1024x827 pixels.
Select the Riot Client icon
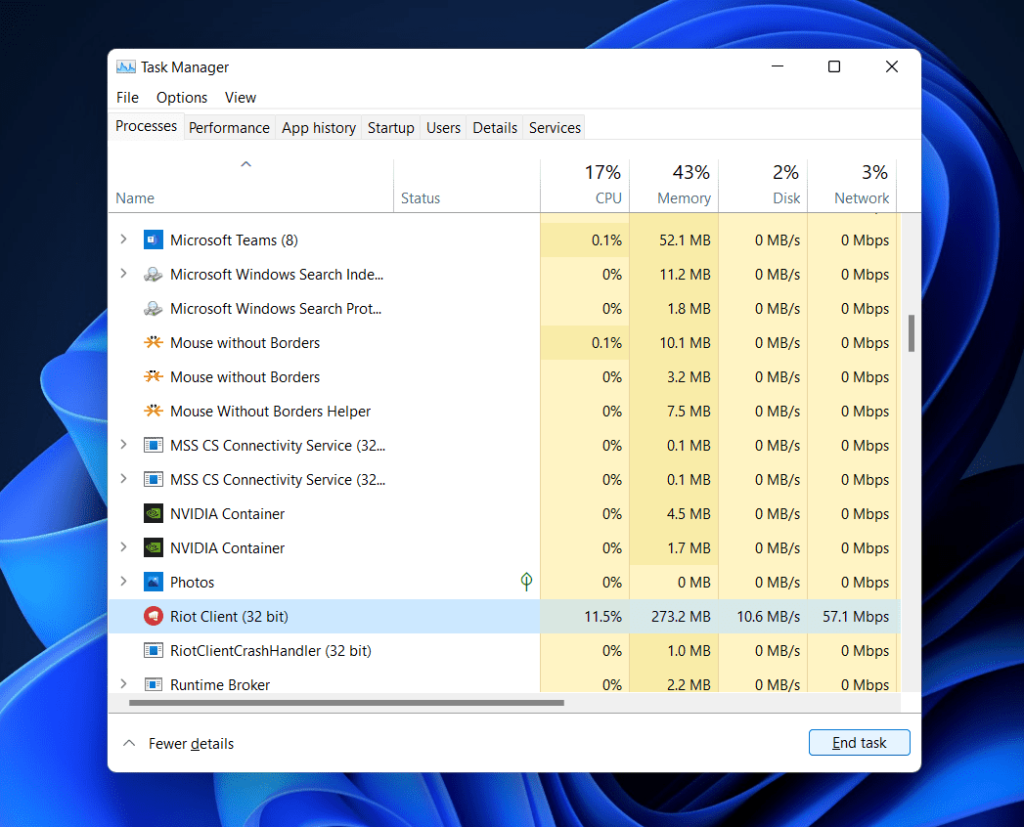tap(153, 617)
